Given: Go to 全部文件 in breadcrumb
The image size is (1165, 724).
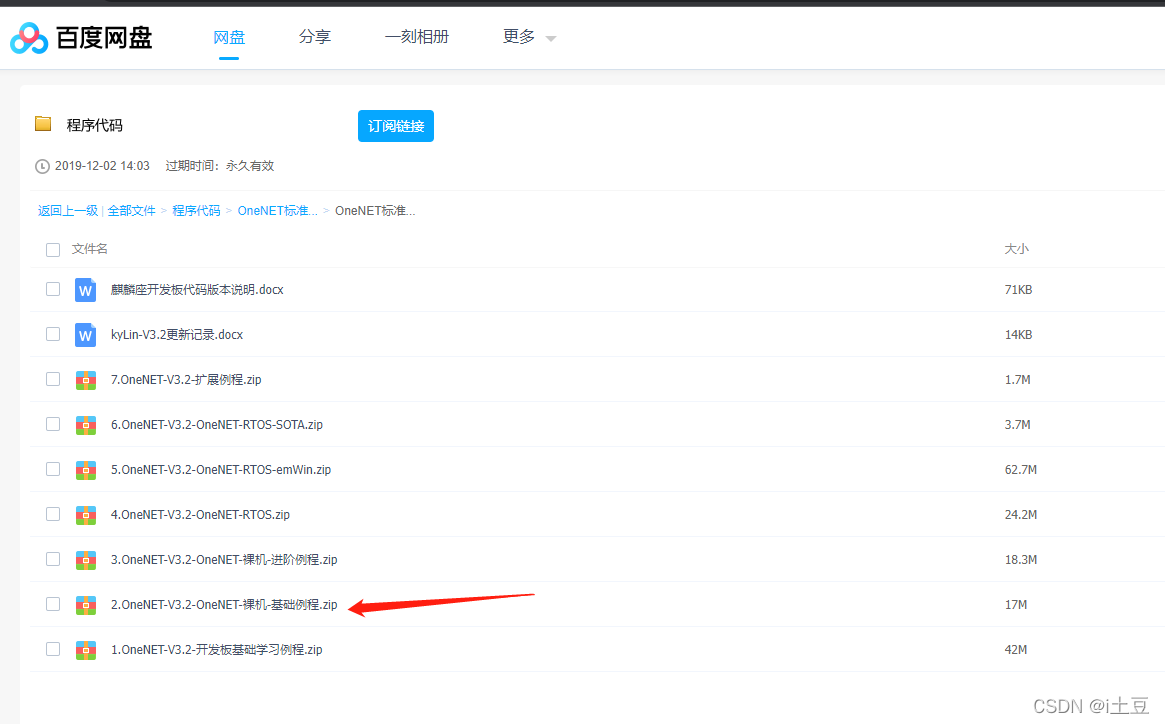Looking at the screenshot, I should point(132,211).
